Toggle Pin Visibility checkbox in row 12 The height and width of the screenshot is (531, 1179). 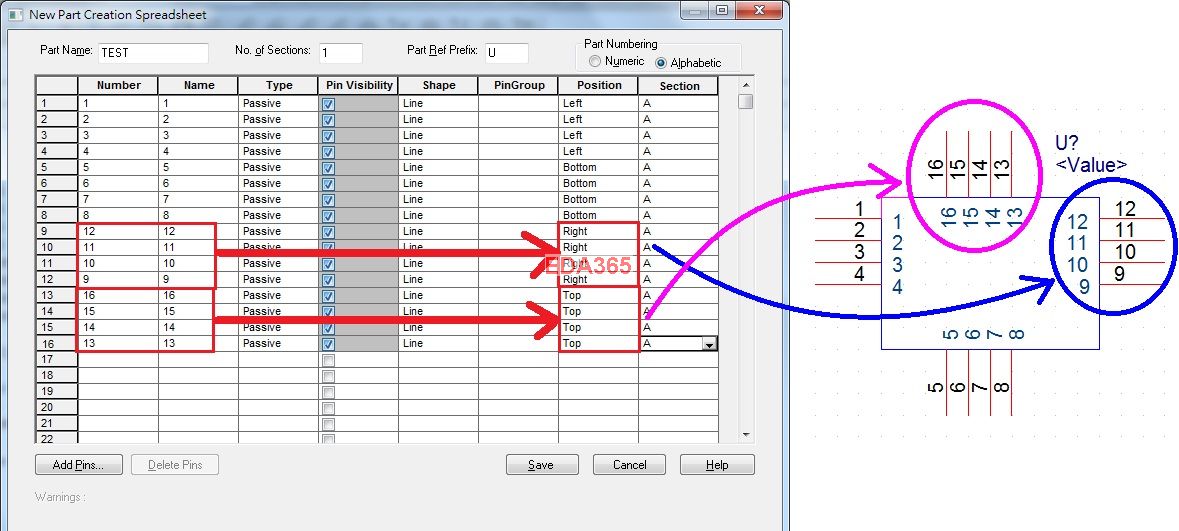(x=329, y=280)
